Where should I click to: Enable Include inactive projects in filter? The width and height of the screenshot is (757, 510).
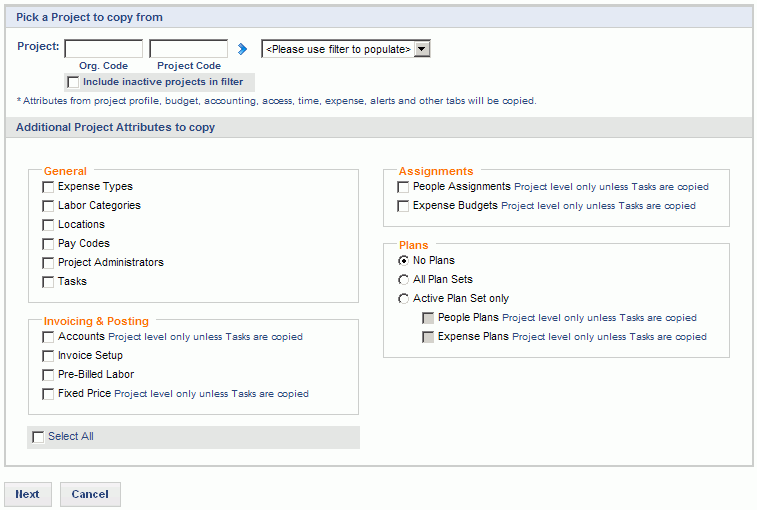click(73, 82)
